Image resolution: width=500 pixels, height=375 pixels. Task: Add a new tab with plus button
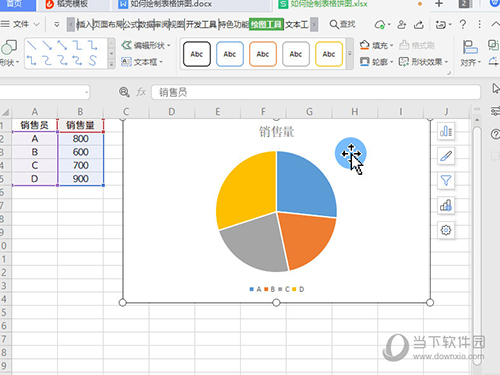pos(439,4)
